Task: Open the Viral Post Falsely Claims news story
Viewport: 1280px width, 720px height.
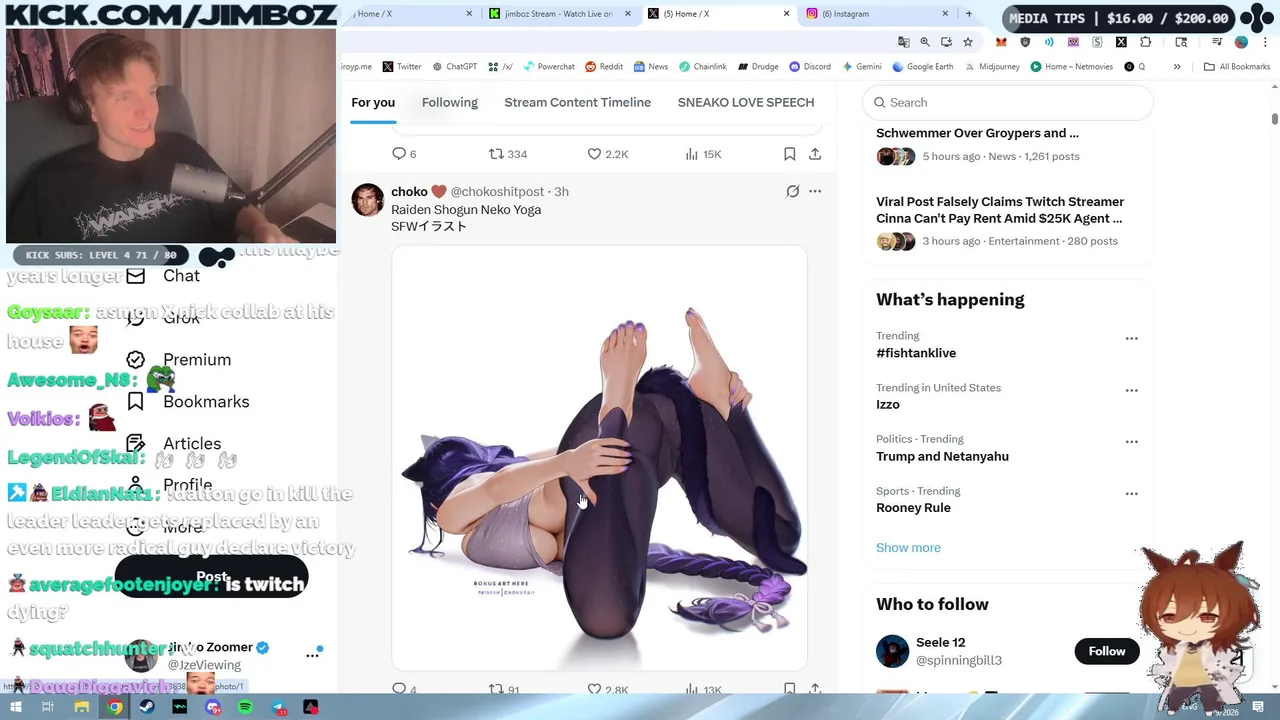Action: tap(1000, 210)
